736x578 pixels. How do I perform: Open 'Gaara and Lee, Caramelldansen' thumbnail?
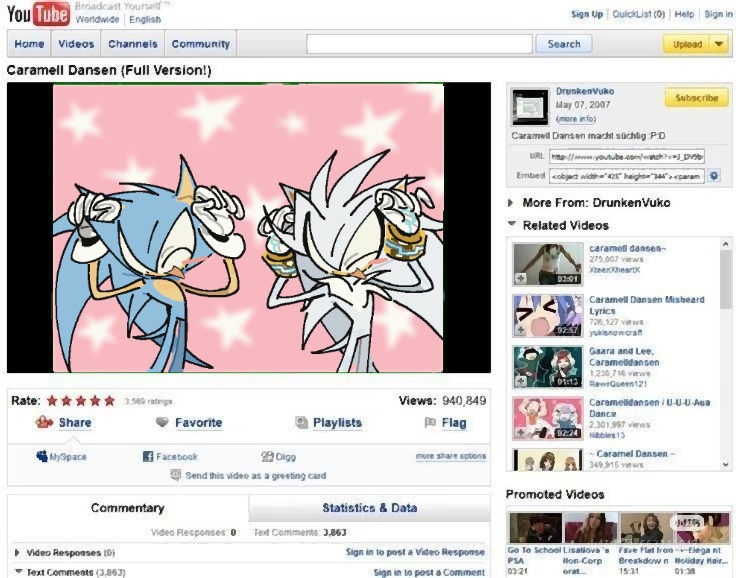click(x=547, y=367)
